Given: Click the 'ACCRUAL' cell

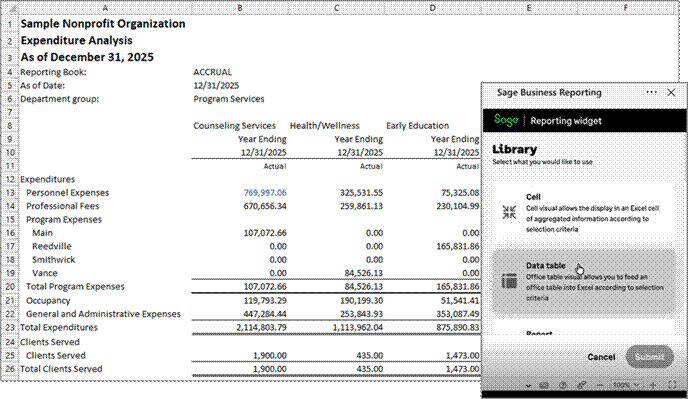Looking at the screenshot, I should pyautogui.click(x=212, y=72).
